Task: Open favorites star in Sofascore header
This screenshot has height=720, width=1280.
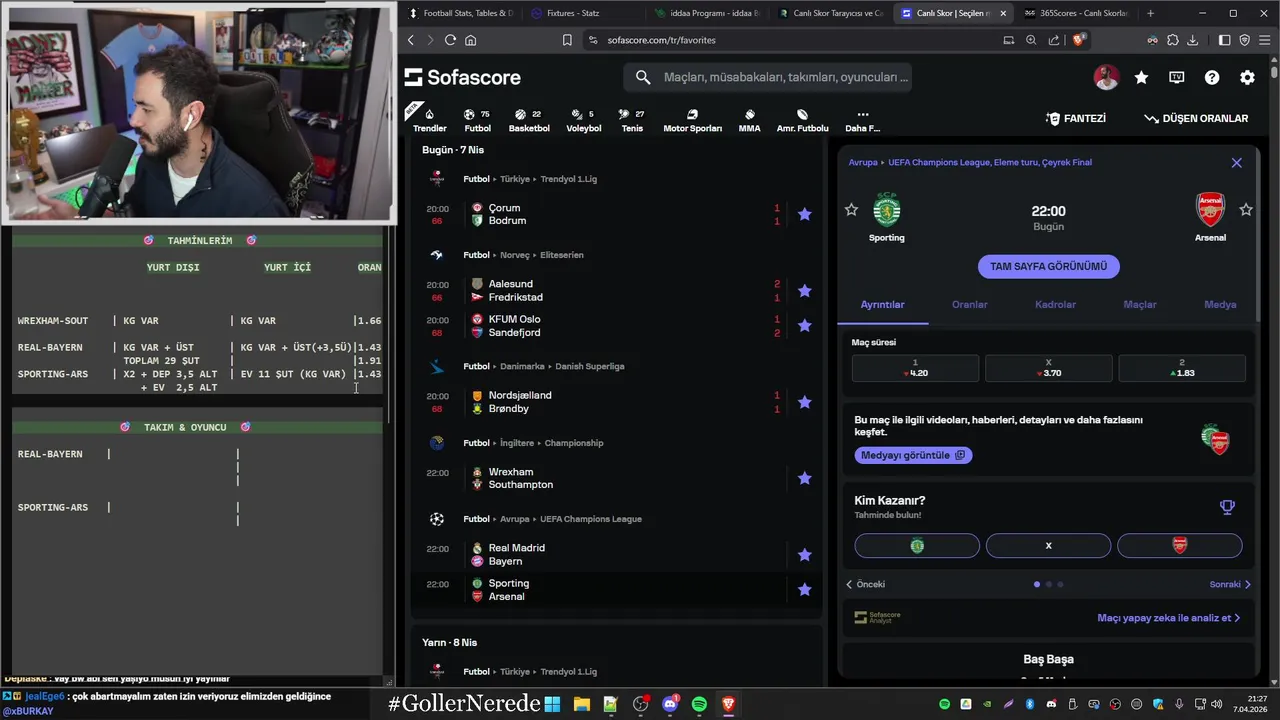Action: point(1141,77)
